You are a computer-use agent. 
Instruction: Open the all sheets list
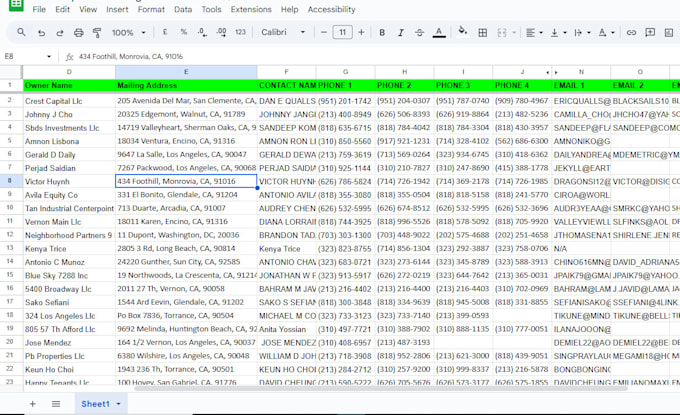pos(56,404)
